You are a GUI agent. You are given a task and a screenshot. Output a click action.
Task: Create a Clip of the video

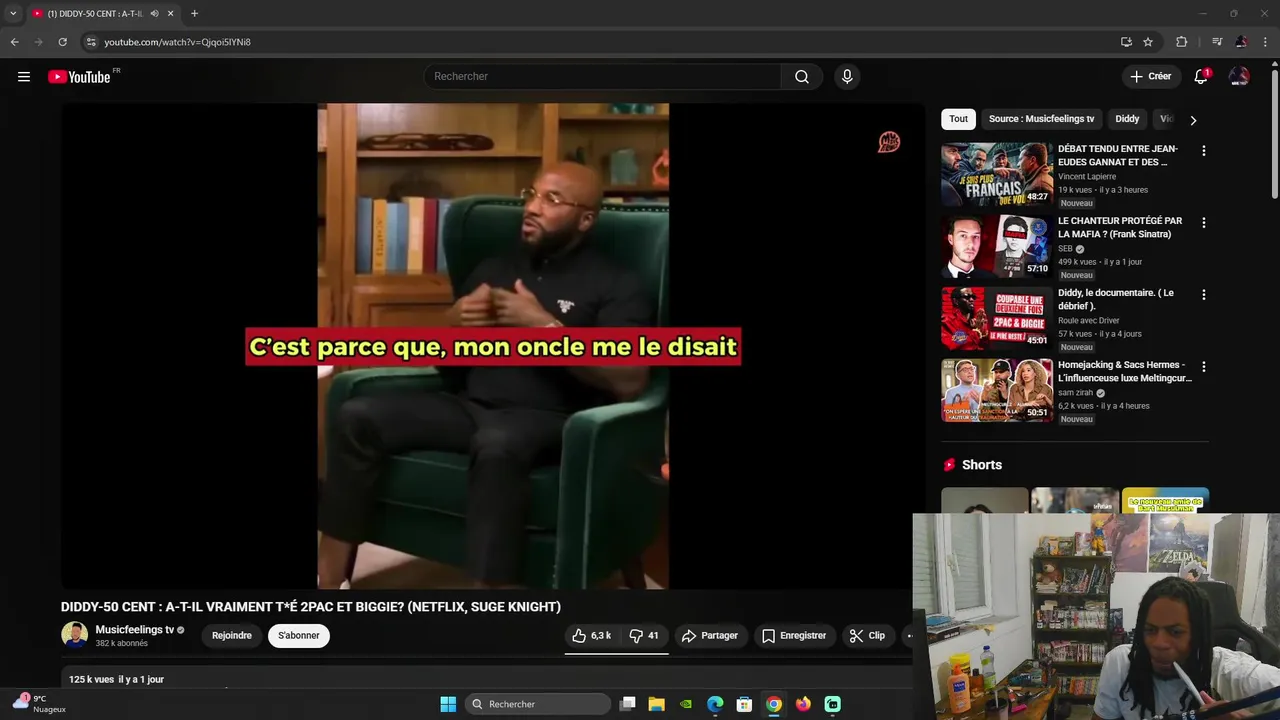[867, 636]
